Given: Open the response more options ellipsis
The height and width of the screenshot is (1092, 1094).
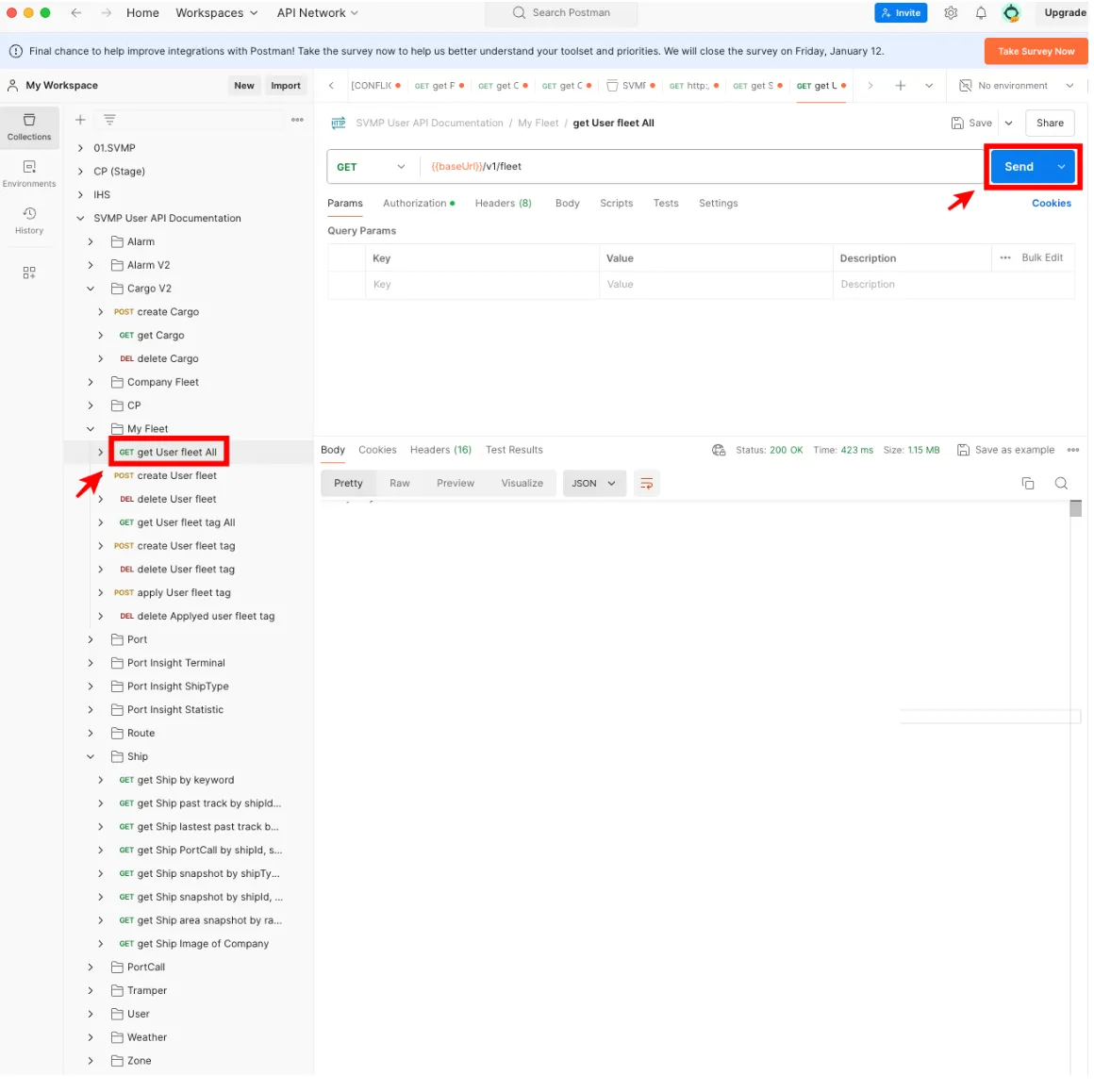Looking at the screenshot, I should 1075,451.
